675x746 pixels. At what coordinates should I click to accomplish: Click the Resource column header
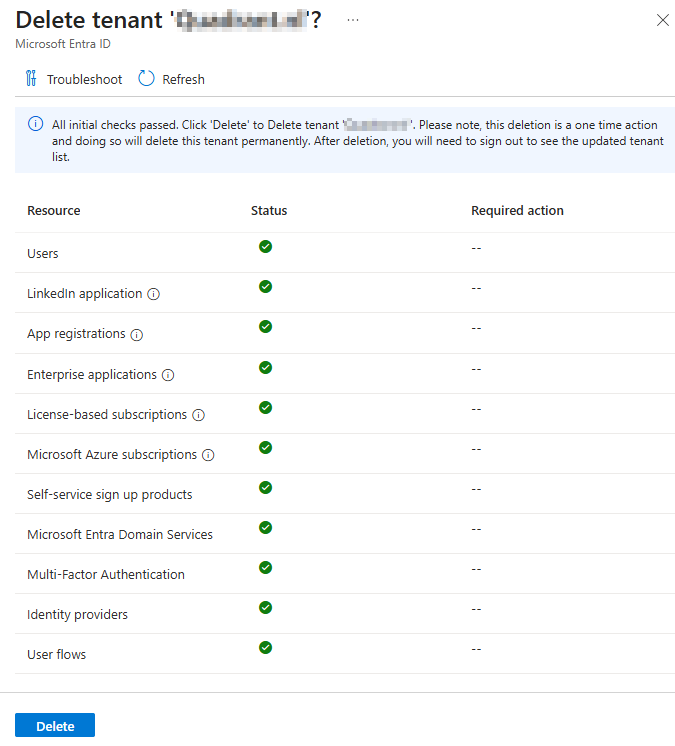click(x=54, y=210)
